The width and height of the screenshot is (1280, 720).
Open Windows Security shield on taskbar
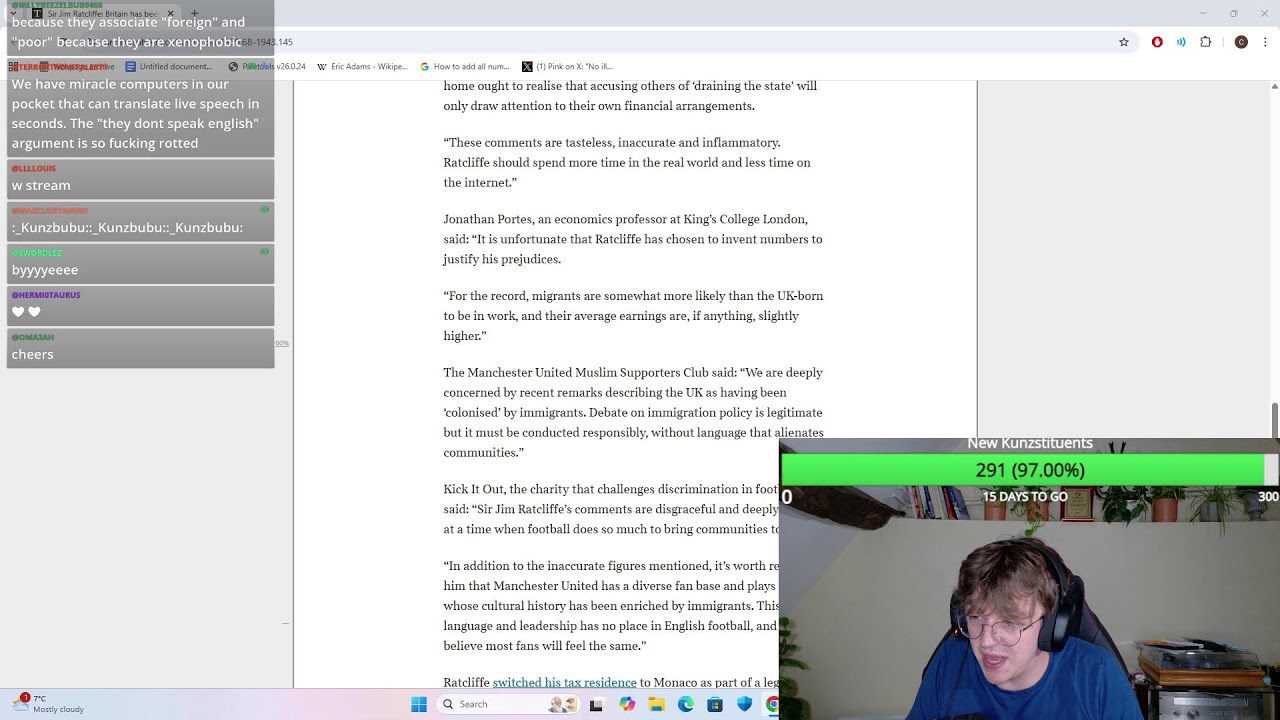pos(744,704)
